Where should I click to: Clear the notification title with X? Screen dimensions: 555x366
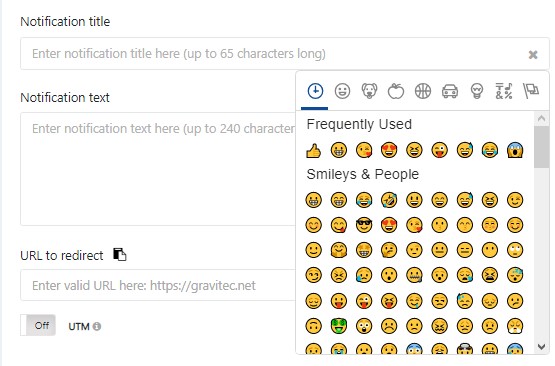click(x=533, y=55)
